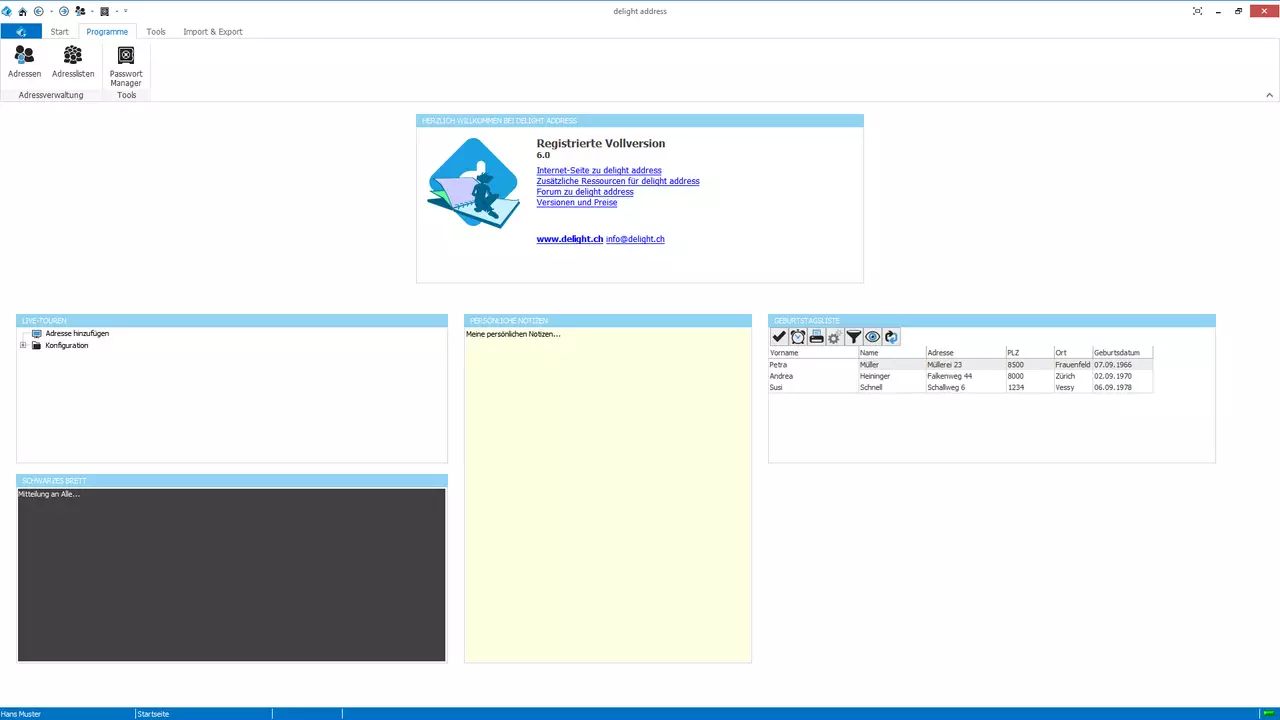Launch the Passwort Manager
Viewport: 1280px width, 720px height.
coord(126,66)
